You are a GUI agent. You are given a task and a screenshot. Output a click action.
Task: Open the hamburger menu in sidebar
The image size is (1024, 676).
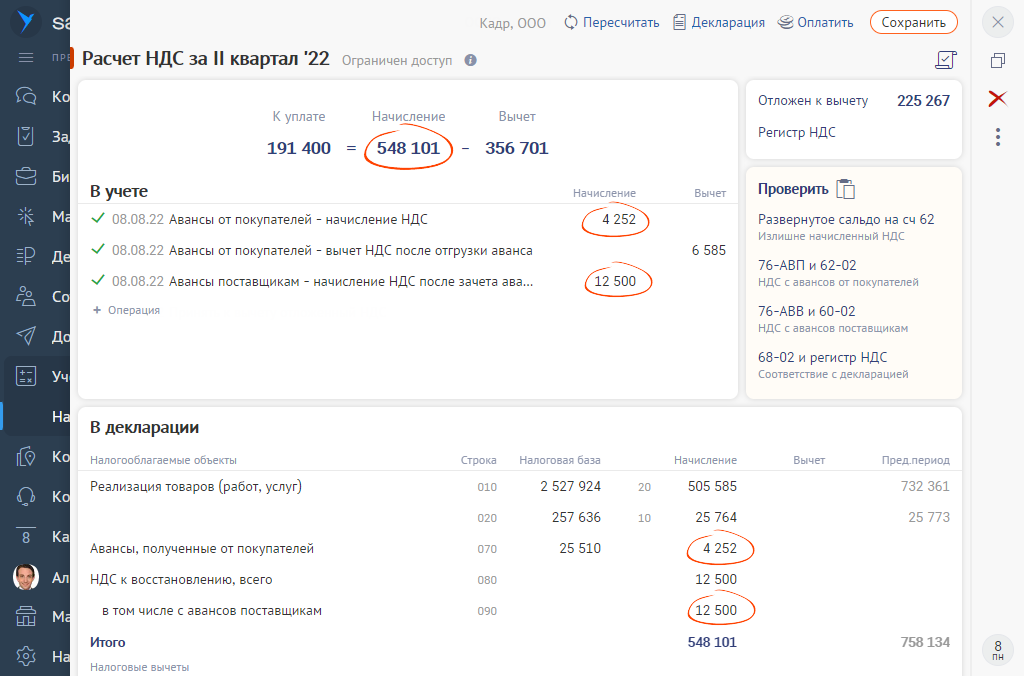point(26,57)
